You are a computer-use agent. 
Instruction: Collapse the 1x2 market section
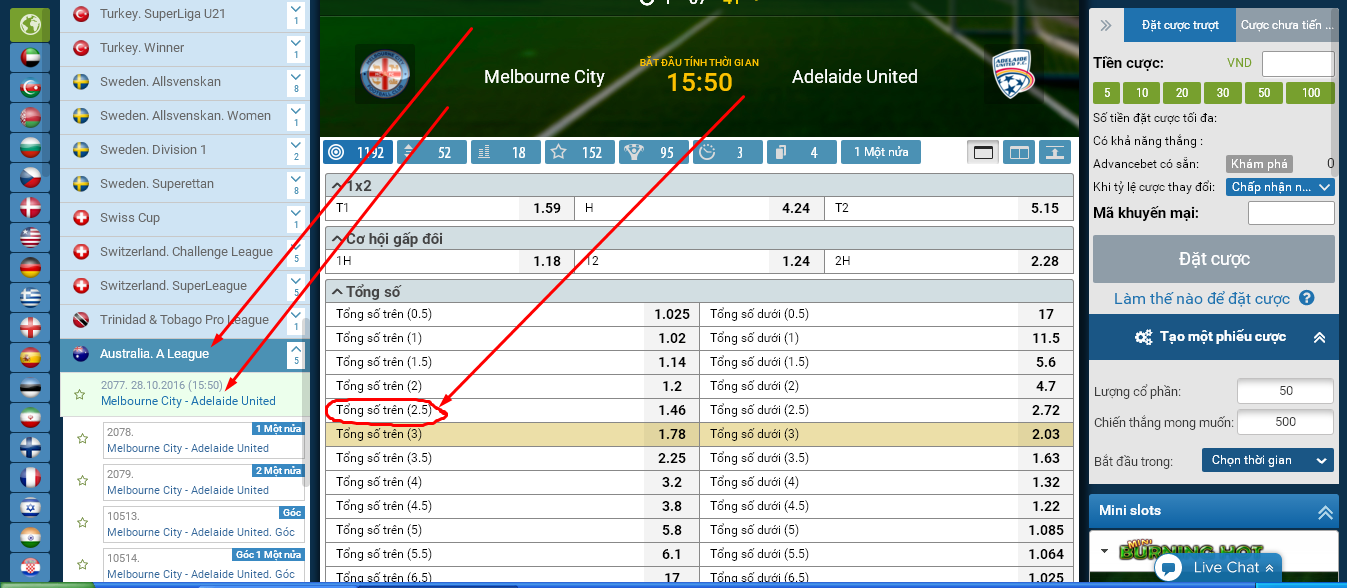698,186
